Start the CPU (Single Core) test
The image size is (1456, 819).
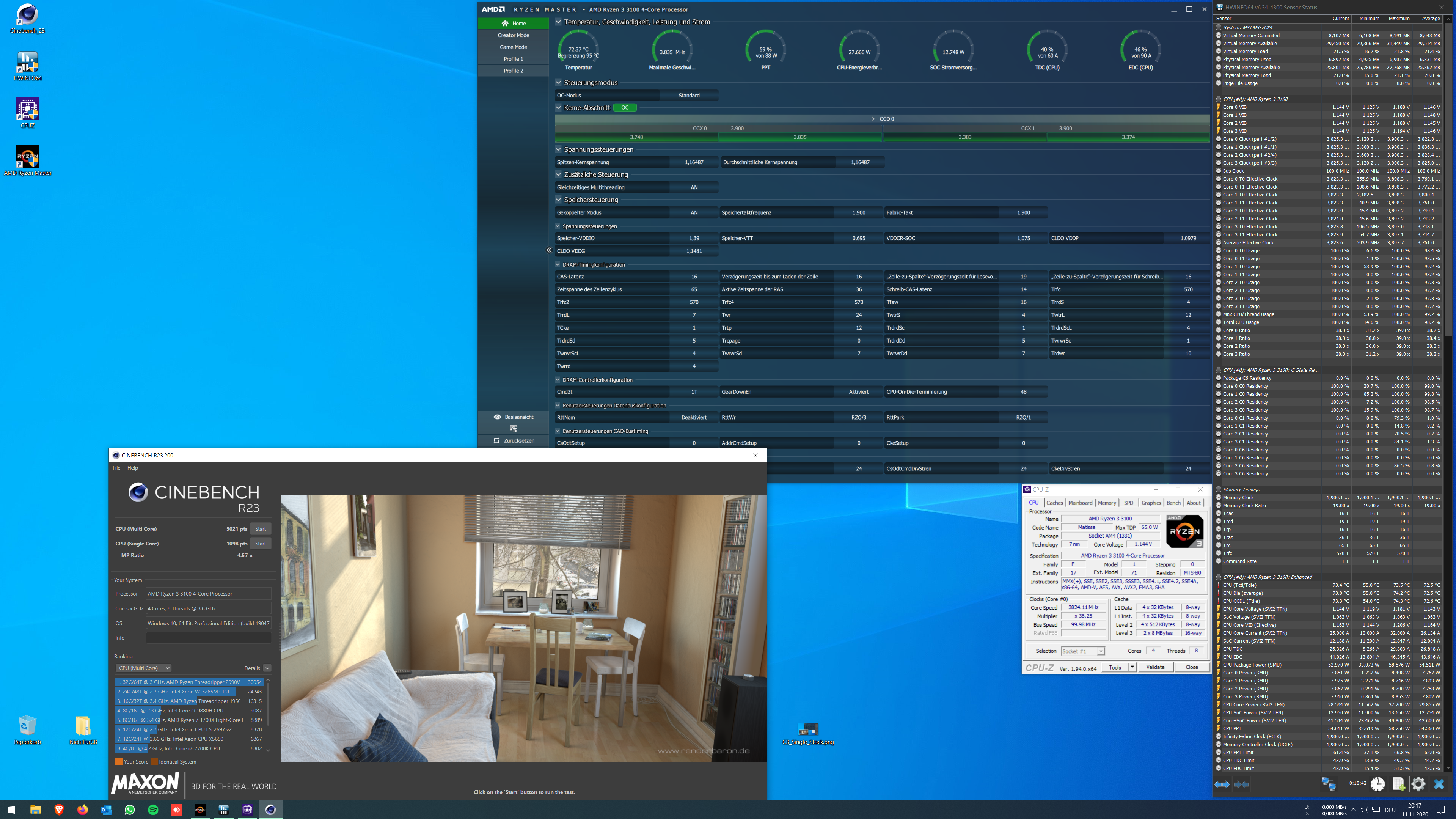[x=261, y=543]
